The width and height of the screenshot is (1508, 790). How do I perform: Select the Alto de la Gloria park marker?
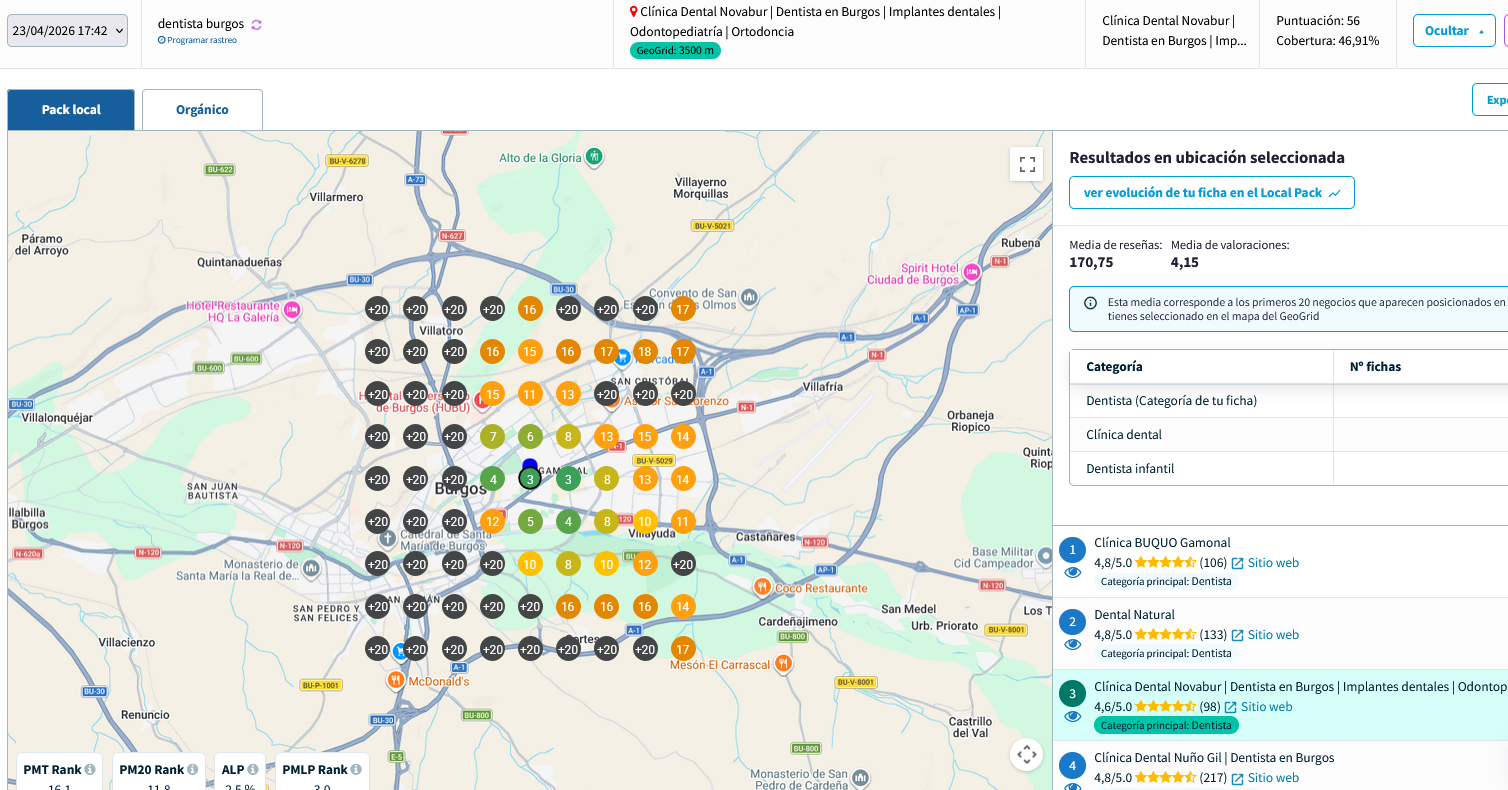[595, 157]
